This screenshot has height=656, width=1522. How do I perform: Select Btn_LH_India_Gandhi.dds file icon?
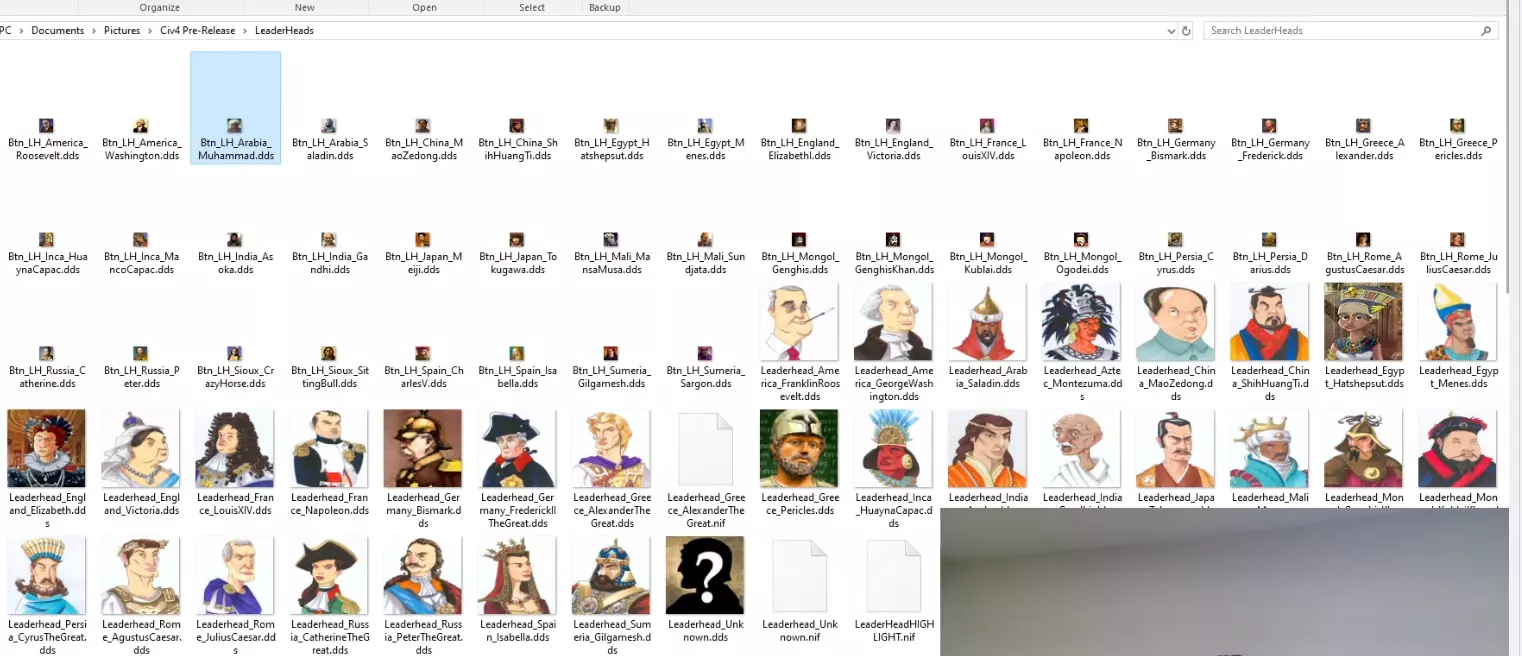click(328, 240)
